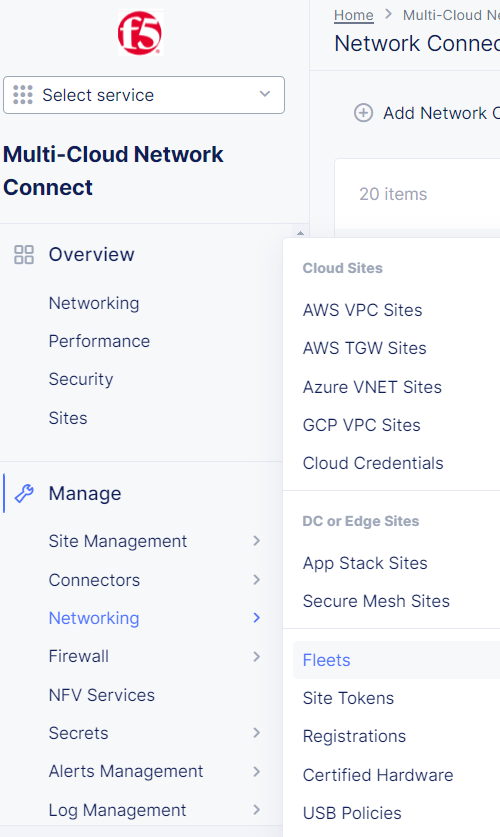Click the F5 logo

(140, 34)
